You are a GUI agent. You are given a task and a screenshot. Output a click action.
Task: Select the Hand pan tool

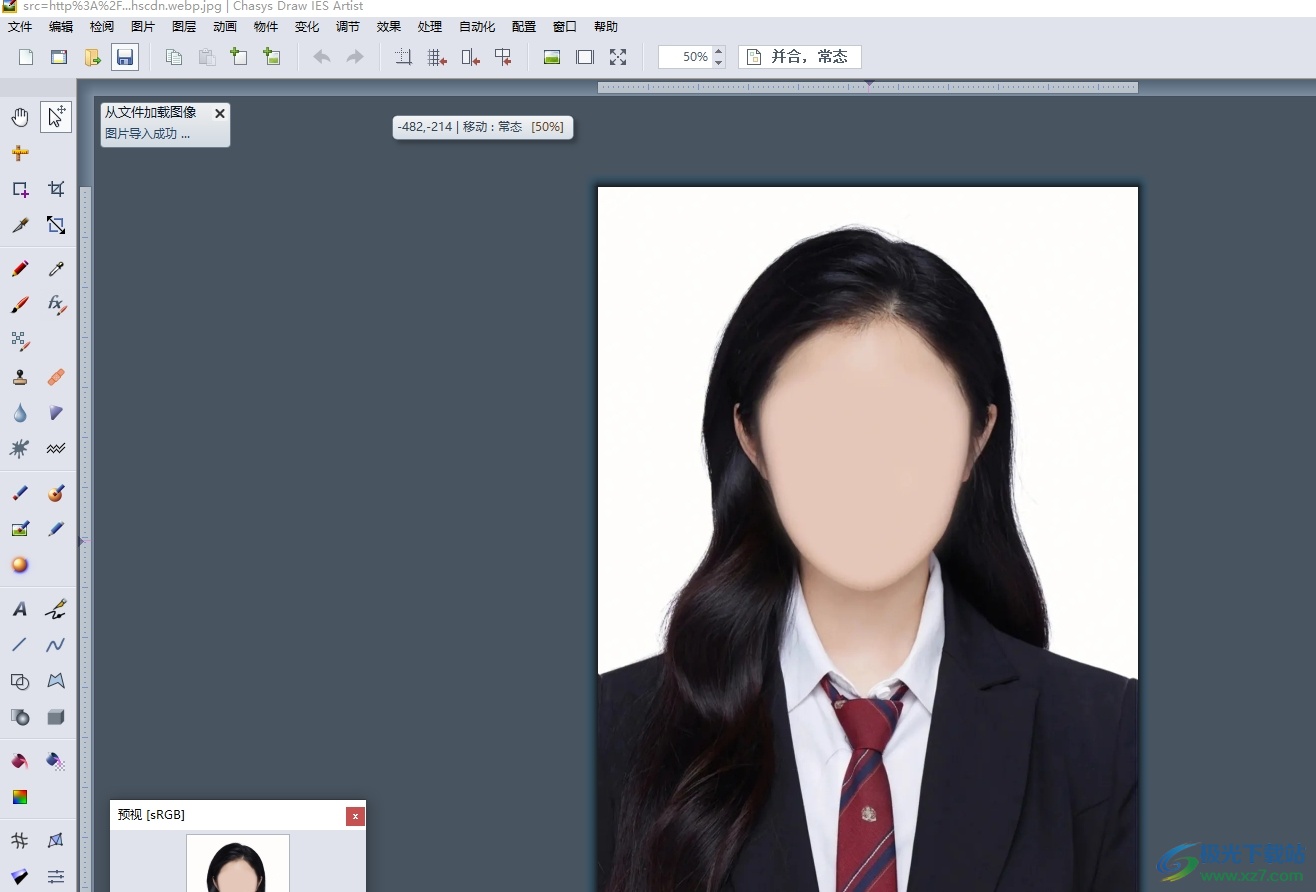[x=19, y=118]
